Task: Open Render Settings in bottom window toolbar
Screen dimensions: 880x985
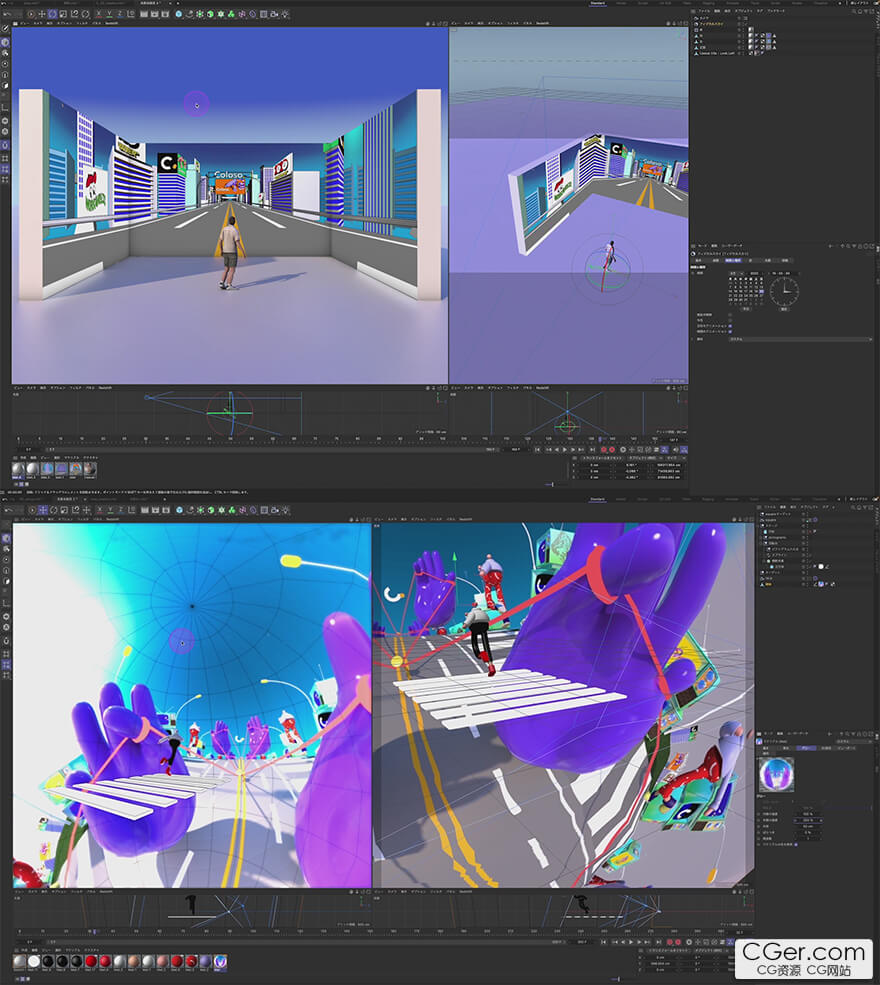Action: 166,509
